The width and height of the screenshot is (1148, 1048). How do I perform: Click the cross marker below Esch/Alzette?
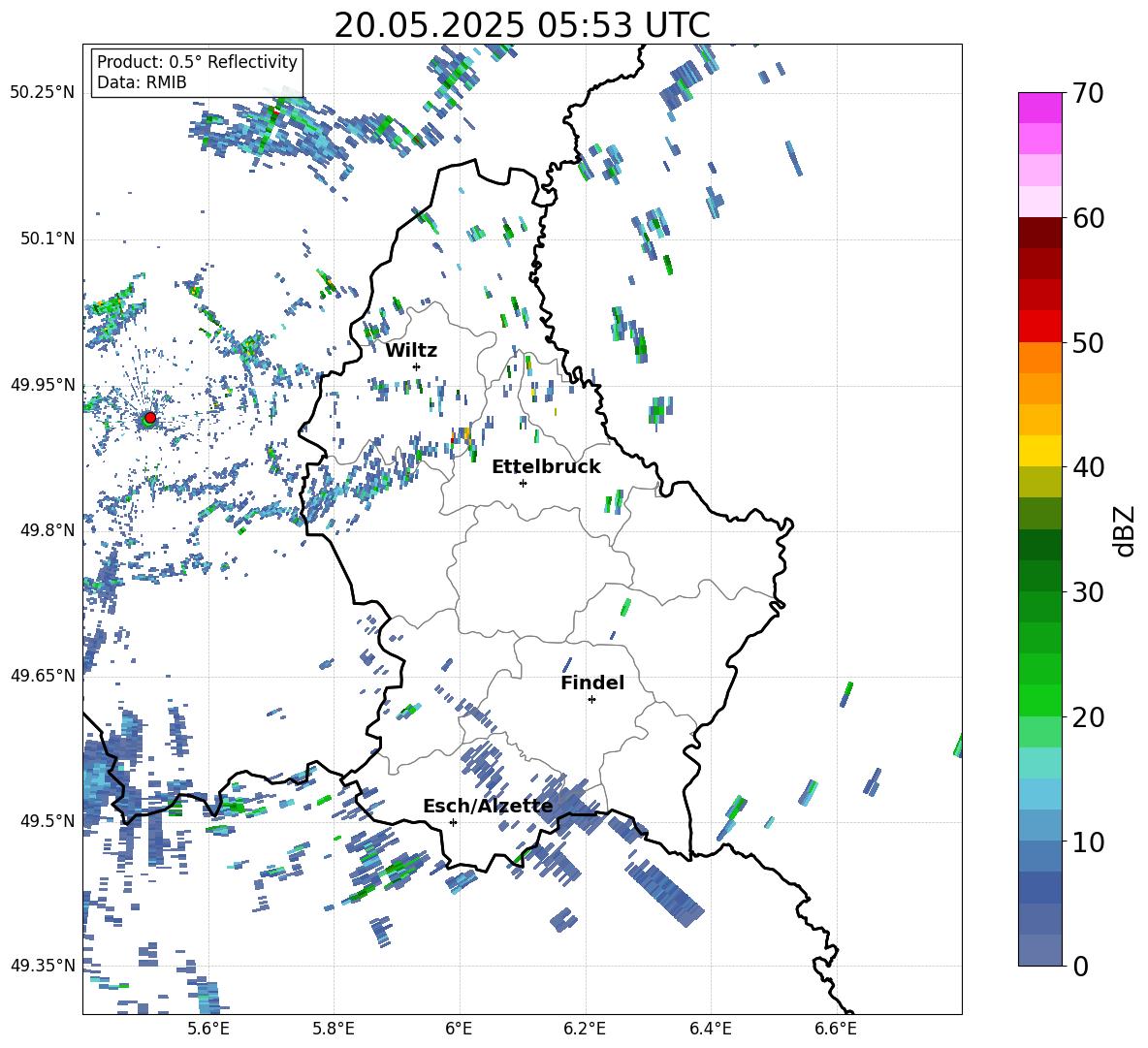pyautogui.click(x=453, y=822)
